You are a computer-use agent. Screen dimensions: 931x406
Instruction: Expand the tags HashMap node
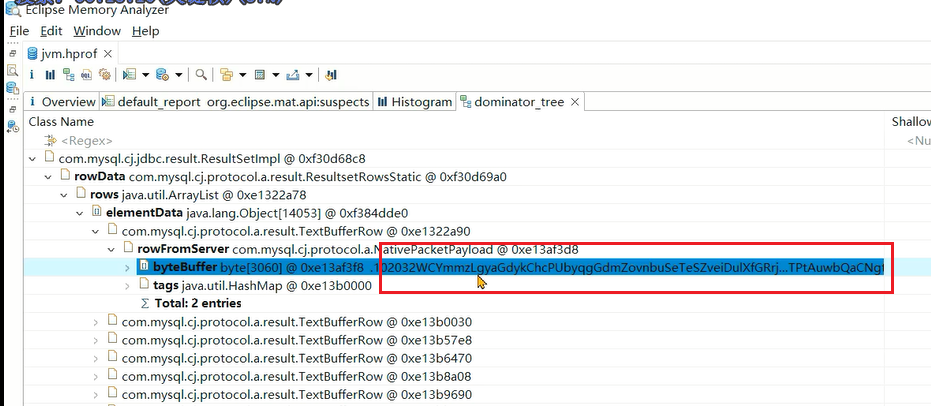127,286
